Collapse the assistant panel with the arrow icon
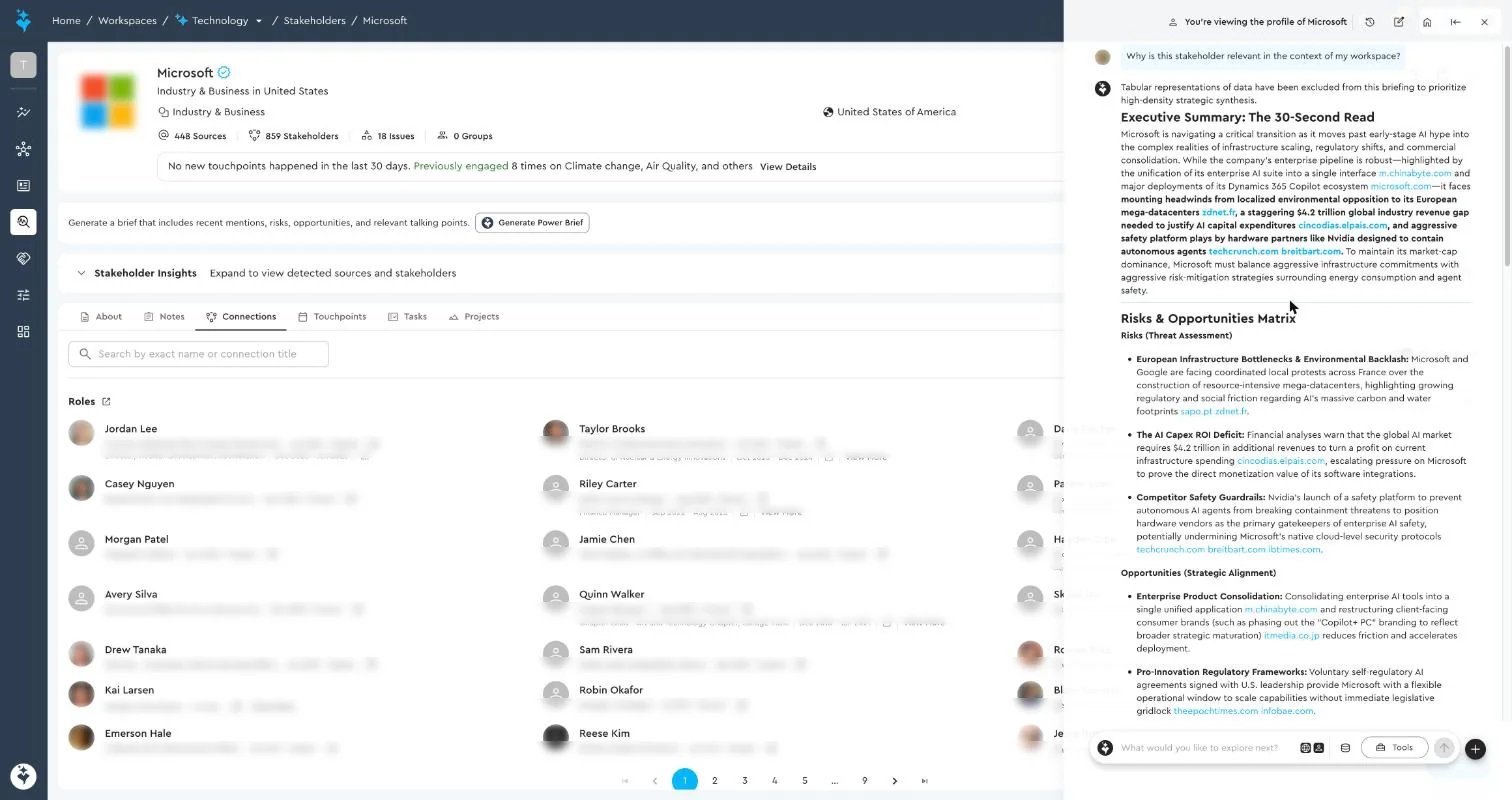 click(x=1456, y=22)
